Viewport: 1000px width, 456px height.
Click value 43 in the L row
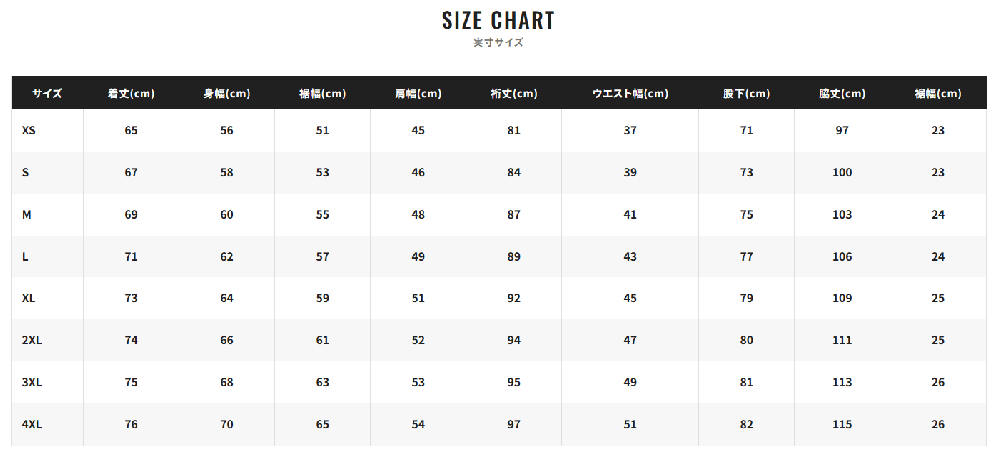click(x=630, y=257)
